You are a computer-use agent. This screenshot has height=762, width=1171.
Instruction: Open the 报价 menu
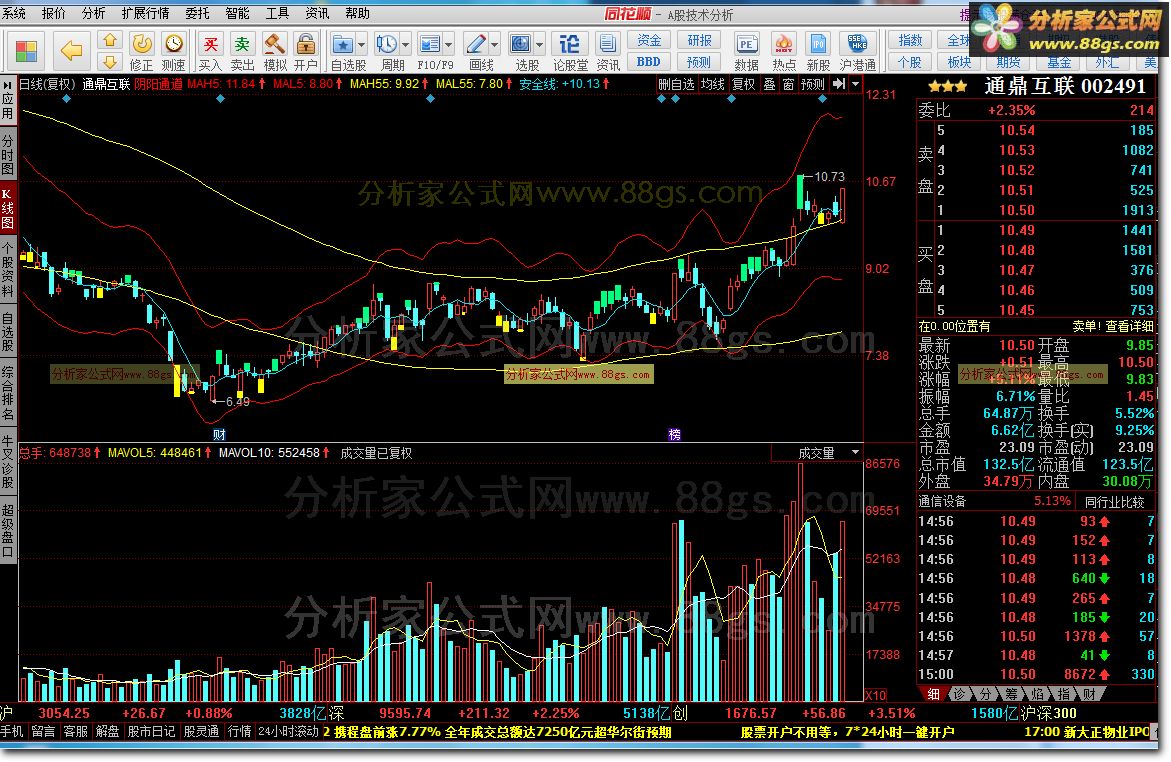(54, 13)
